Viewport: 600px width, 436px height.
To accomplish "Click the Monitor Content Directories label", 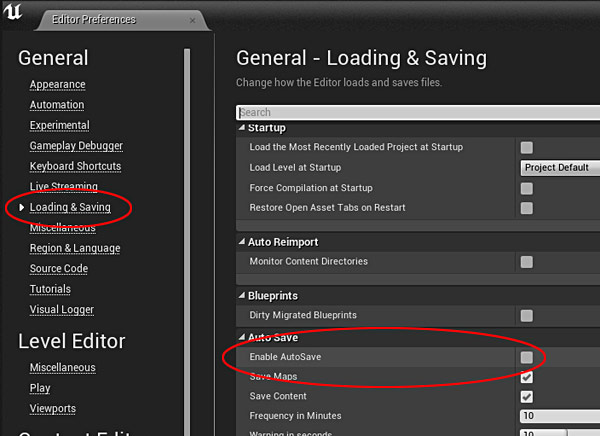I will (x=308, y=261).
